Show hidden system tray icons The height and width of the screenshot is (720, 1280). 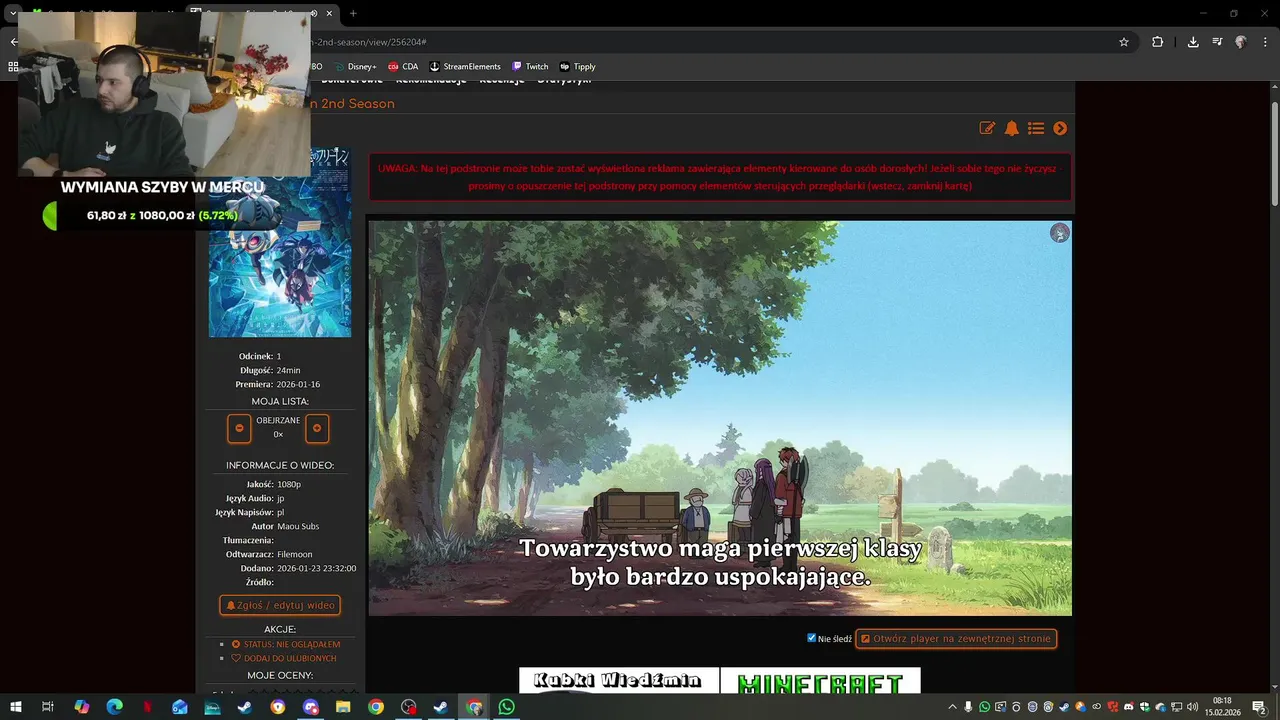tap(952, 707)
